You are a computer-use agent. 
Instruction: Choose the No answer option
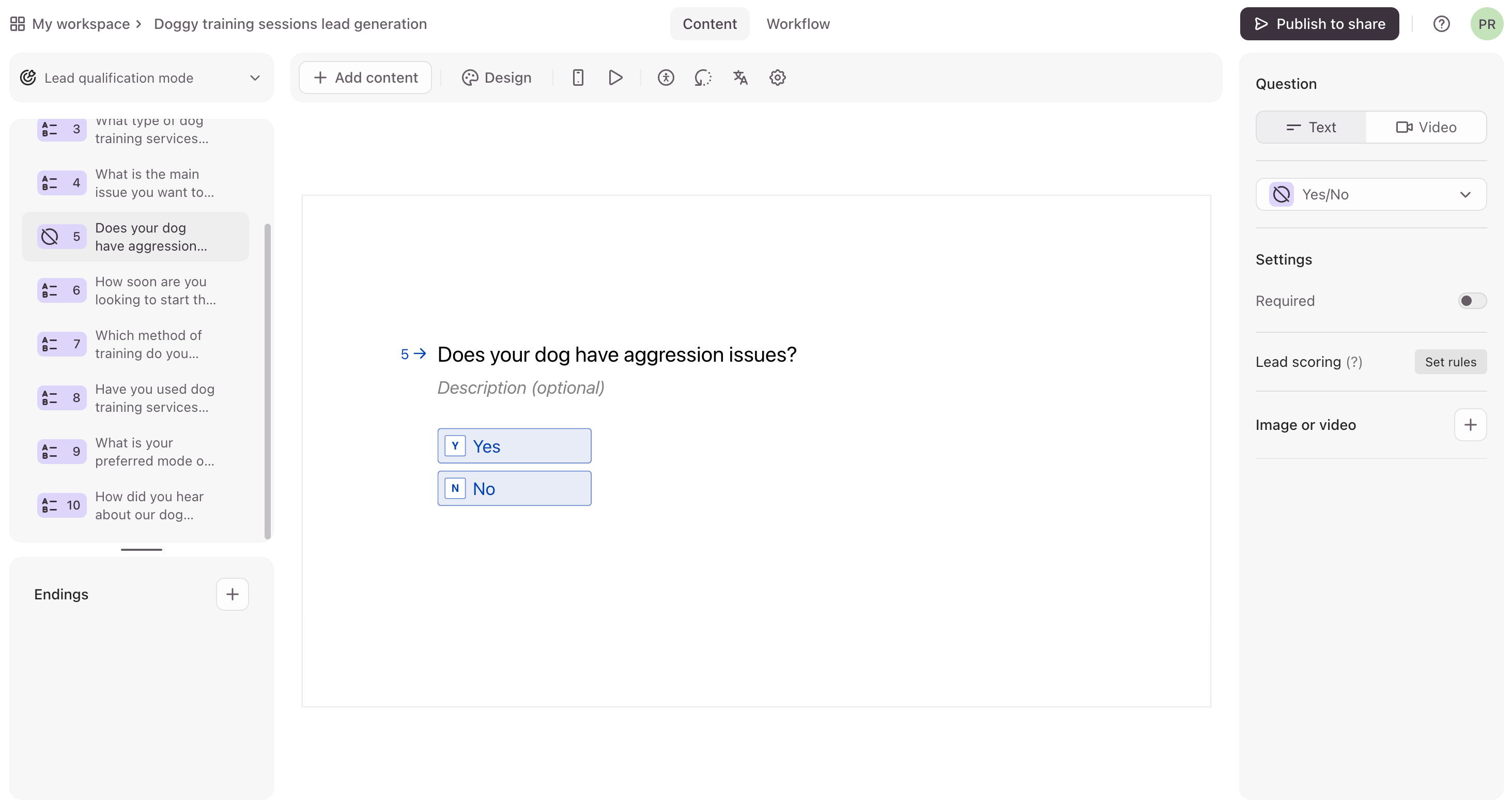coord(514,488)
